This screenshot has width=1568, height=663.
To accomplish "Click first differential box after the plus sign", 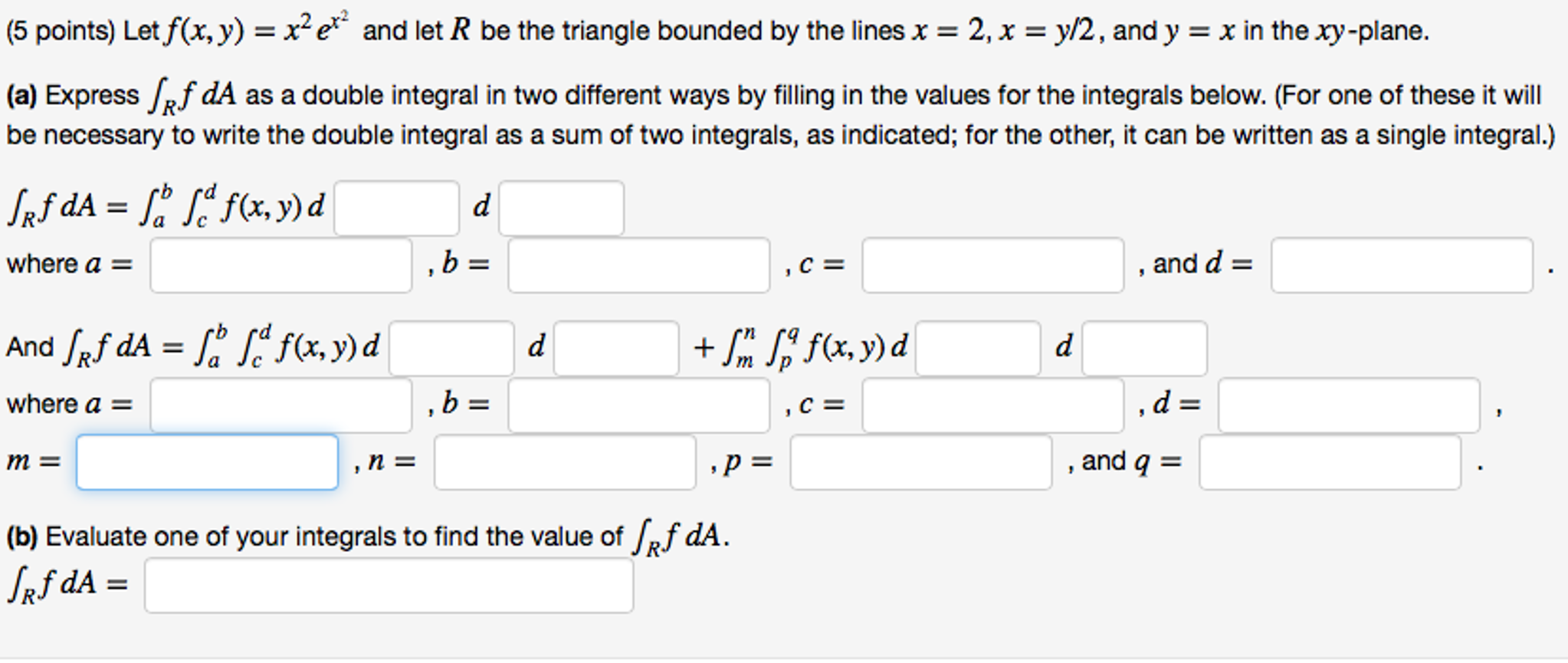I will (x=978, y=348).
